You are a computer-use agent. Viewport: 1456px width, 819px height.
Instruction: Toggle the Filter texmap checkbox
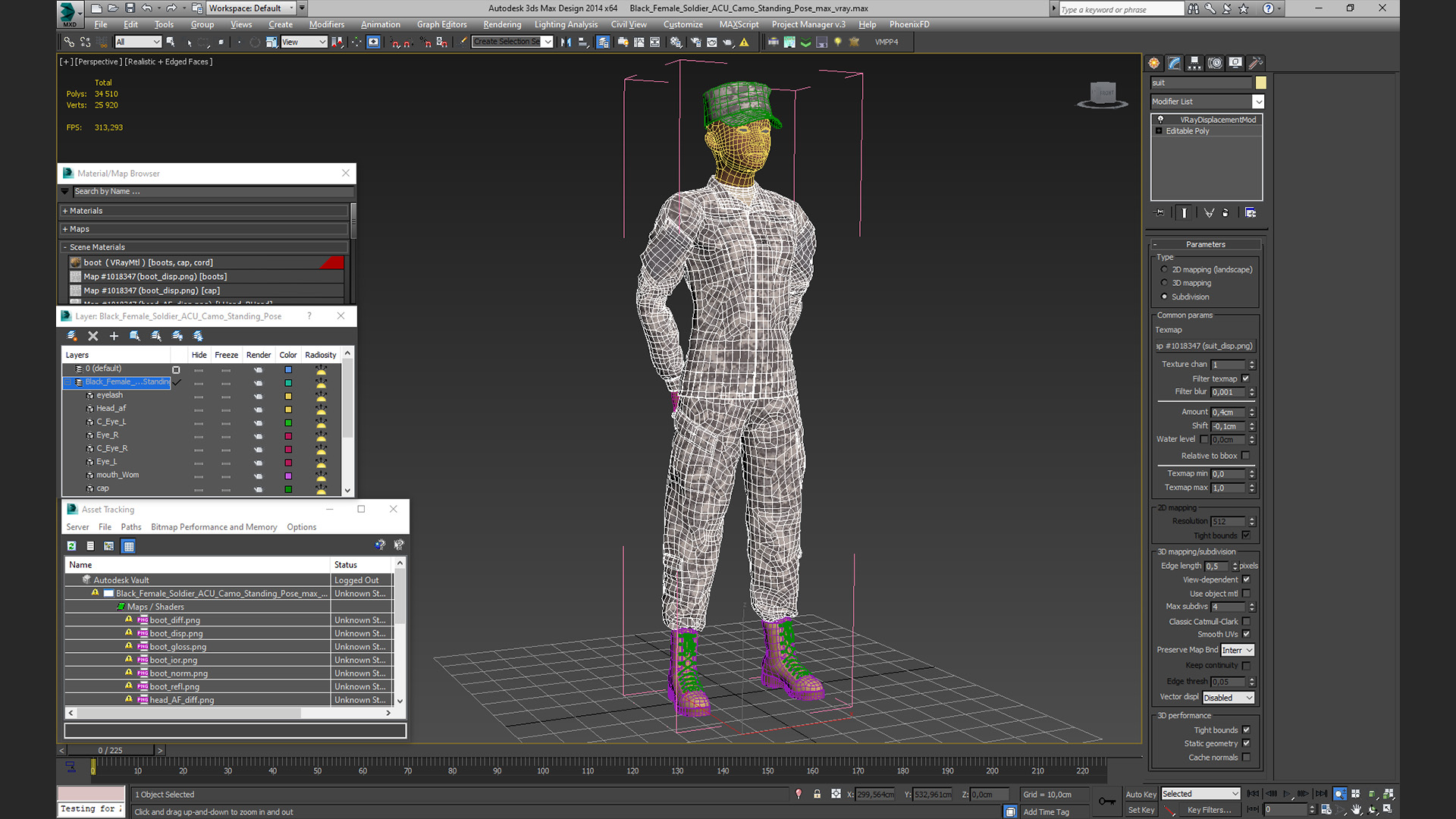1245,378
